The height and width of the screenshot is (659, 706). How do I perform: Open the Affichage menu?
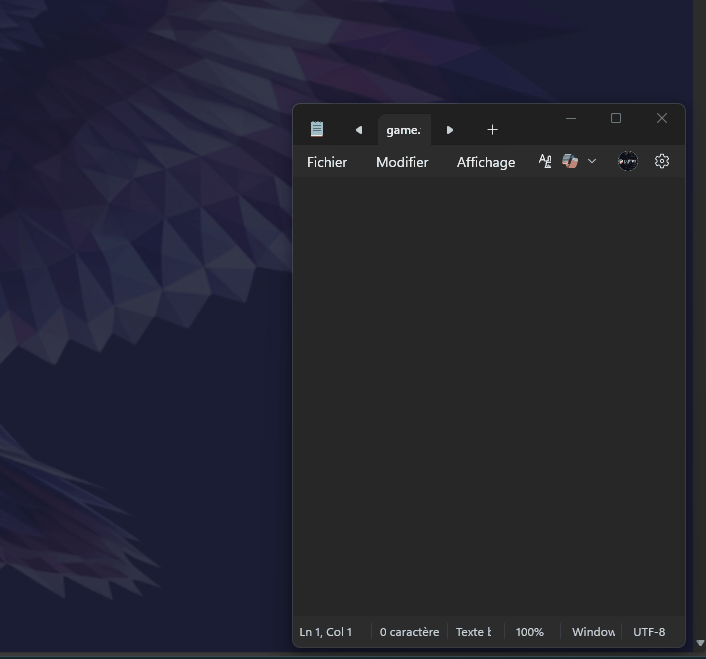486,162
